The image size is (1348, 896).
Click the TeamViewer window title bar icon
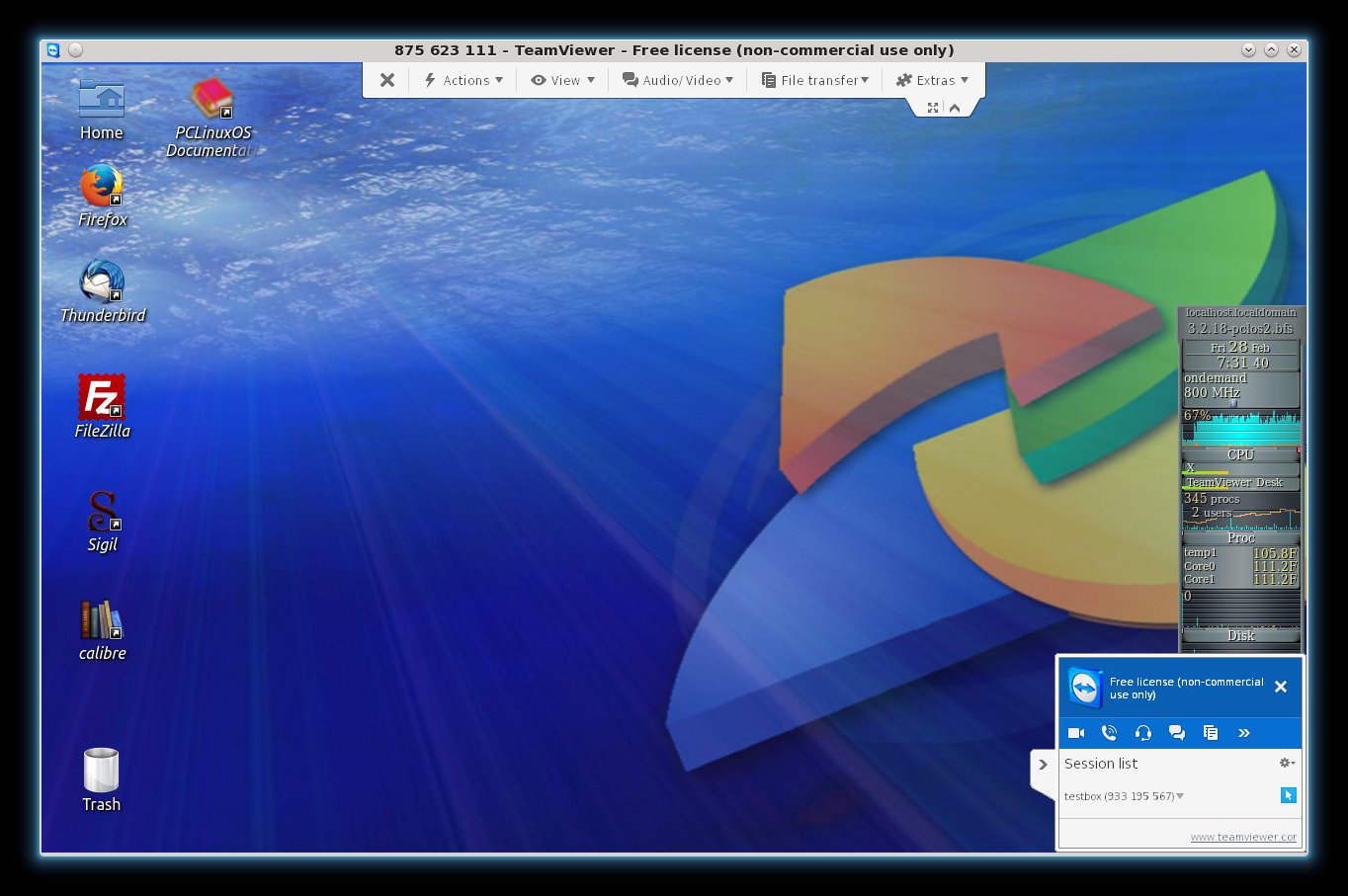coord(53,49)
